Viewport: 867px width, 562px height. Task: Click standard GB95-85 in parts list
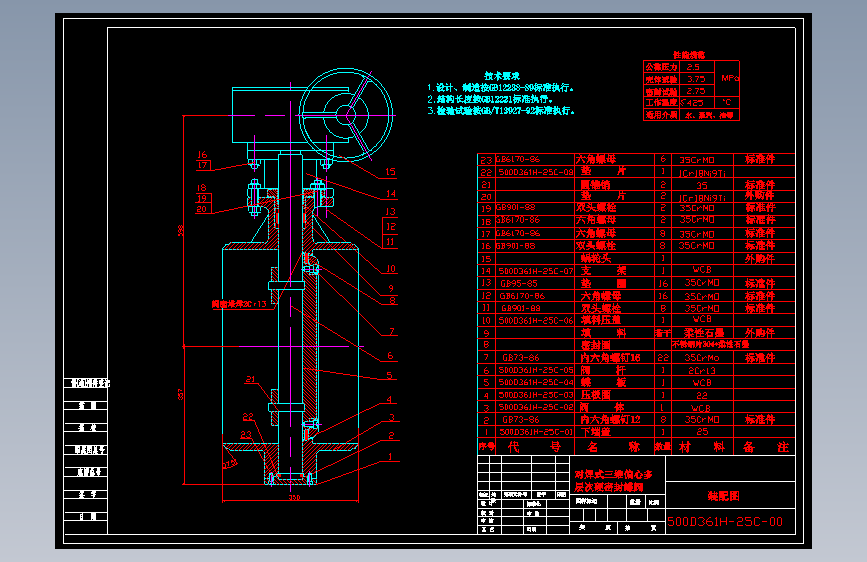pyautogui.click(x=519, y=283)
